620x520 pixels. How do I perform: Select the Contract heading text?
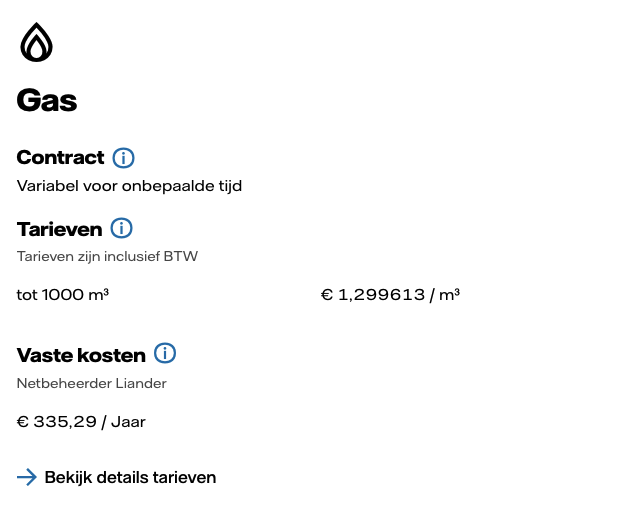pos(60,158)
